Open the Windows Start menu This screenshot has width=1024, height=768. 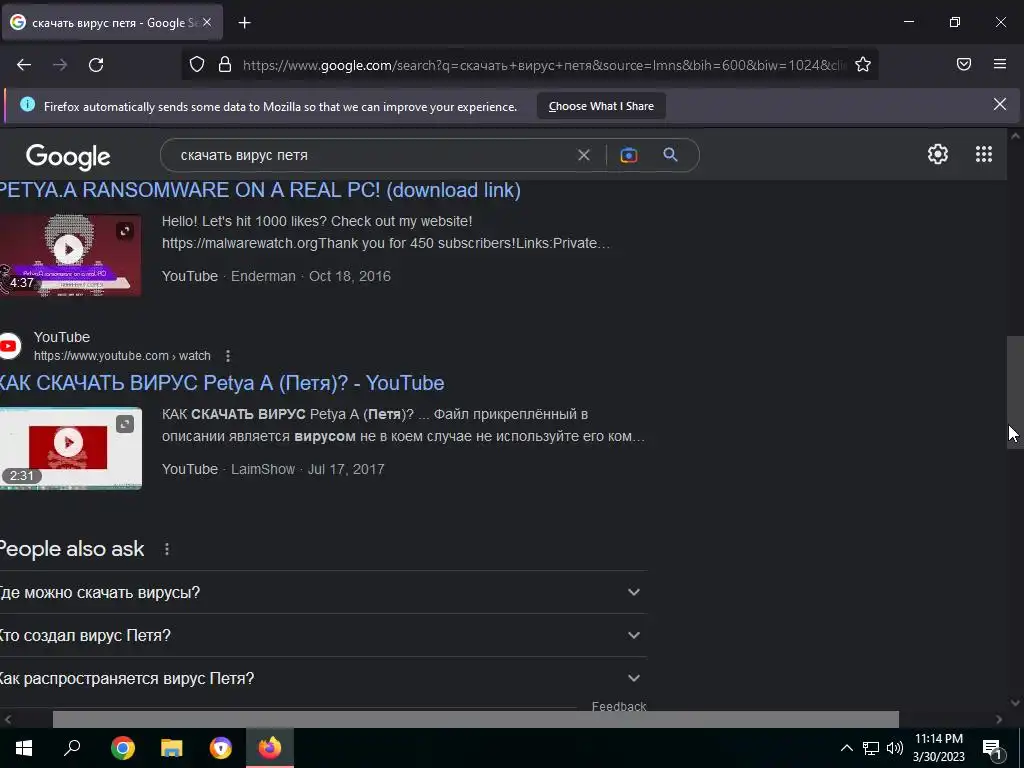[x=24, y=747]
